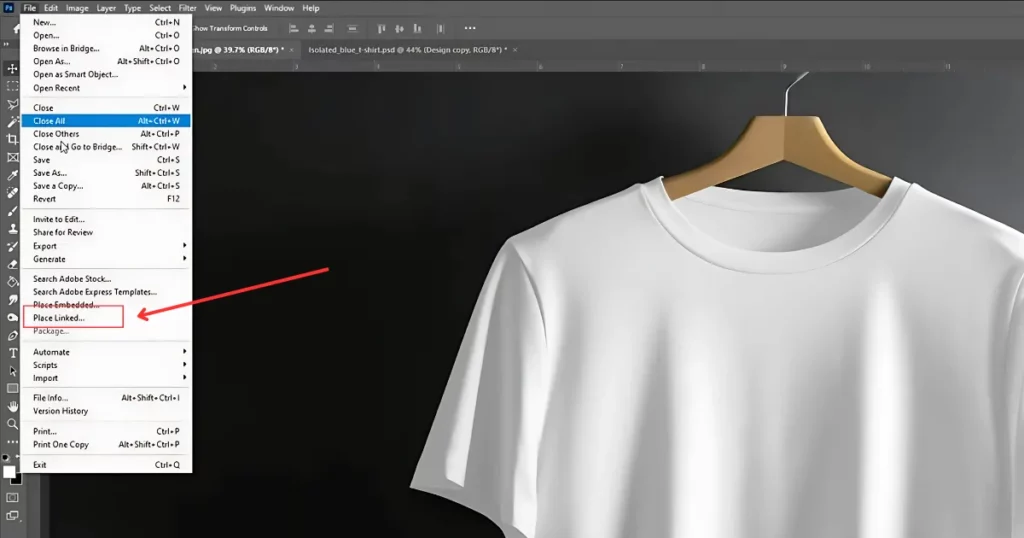This screenshot has height=538, width=1024.
Task: Select the Pen tool
Action: [13, 335]
